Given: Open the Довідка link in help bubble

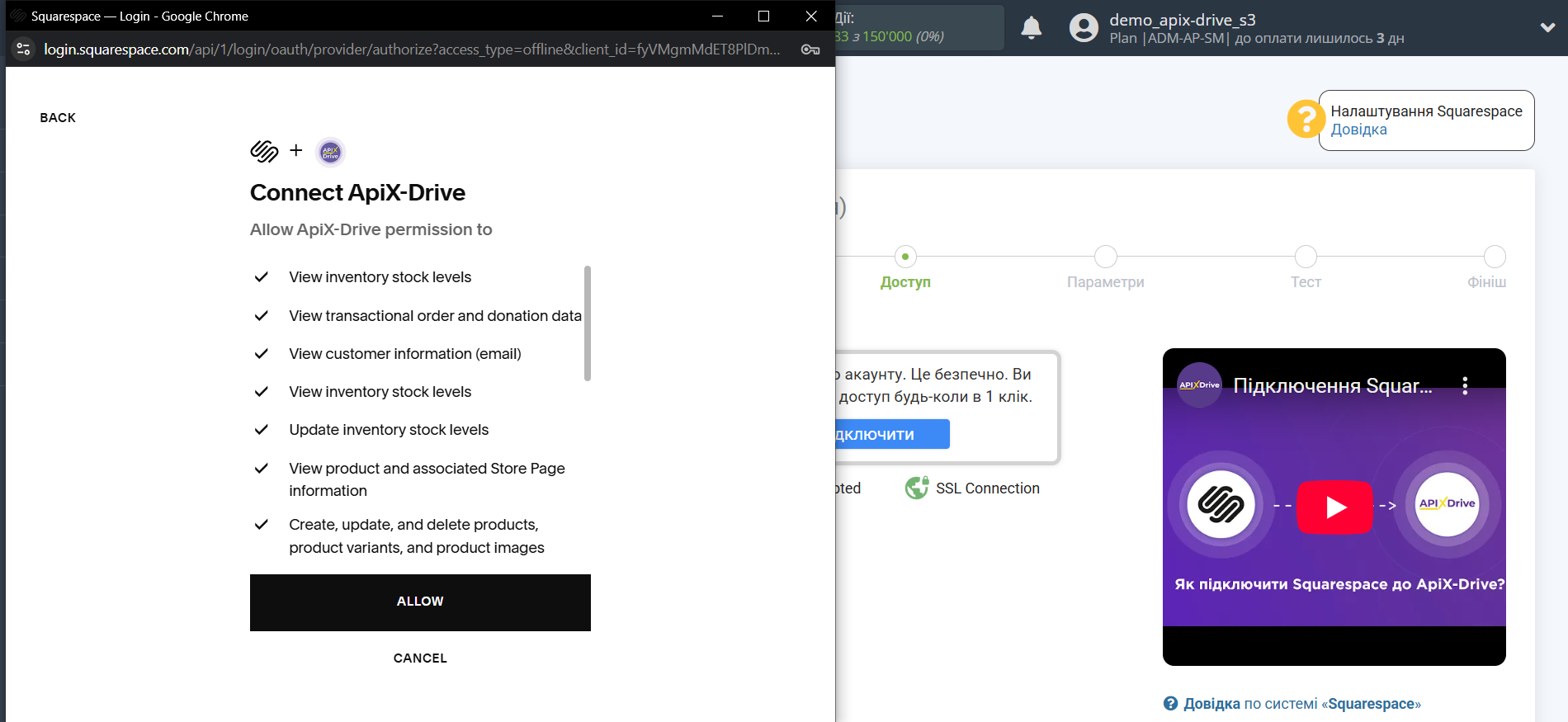Looking at the screenshot, I should [x=1358, y=130].
